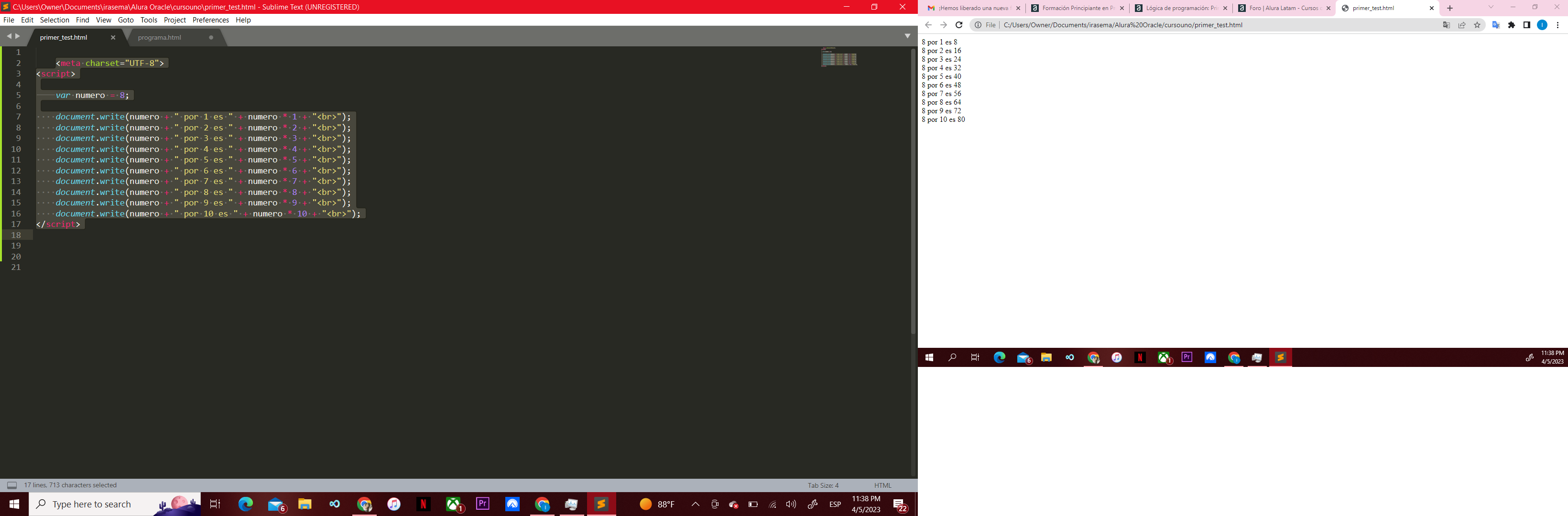
Task: Open the Tab Size: 4 selector
Action: (823, 485)
